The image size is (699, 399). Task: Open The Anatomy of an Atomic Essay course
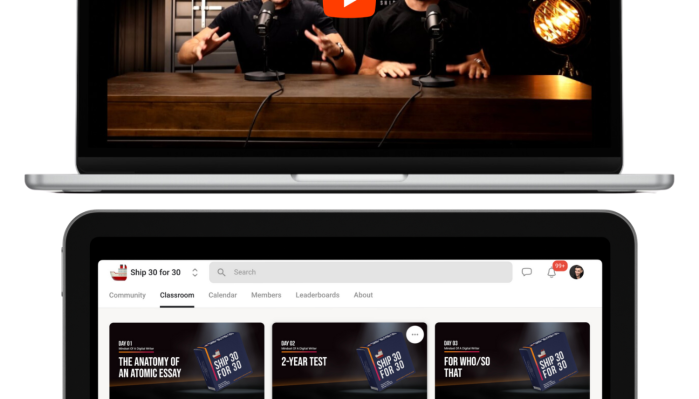[187, 361]
